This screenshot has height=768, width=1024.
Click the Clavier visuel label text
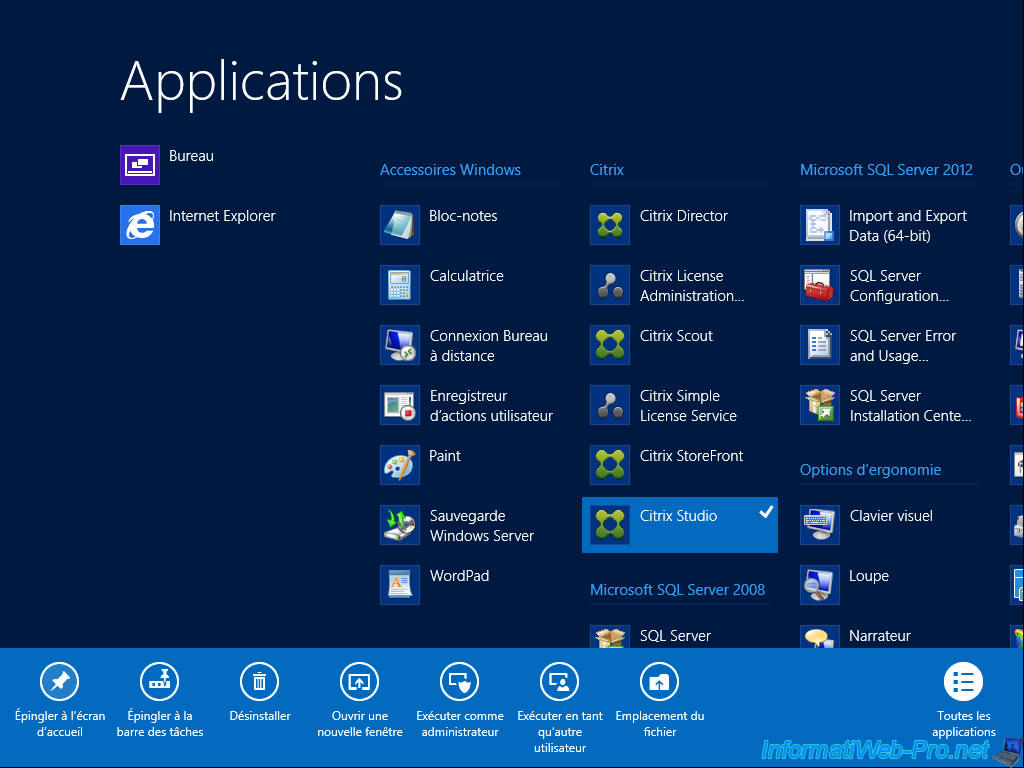pos(891,516)
